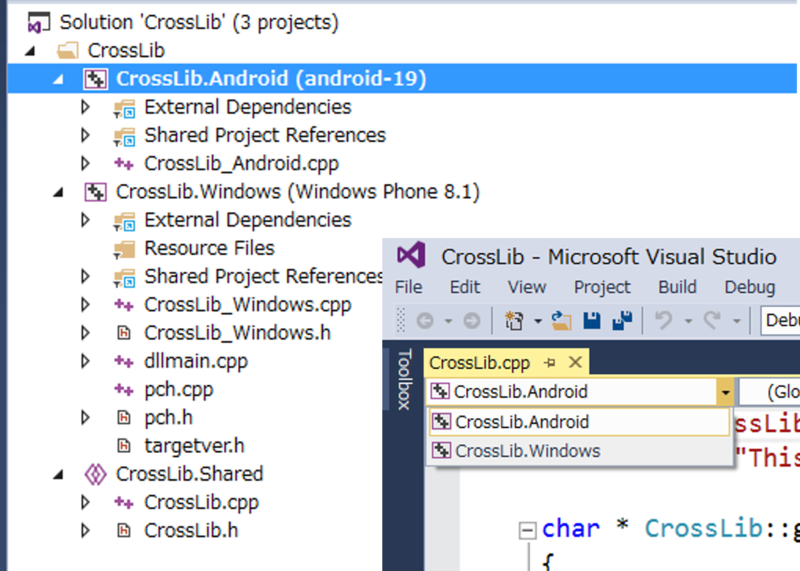The width and height of the screenshot is (800, 571).
Task: Collapse the CrossLib solution folder
Action: [x=30, y=51]
